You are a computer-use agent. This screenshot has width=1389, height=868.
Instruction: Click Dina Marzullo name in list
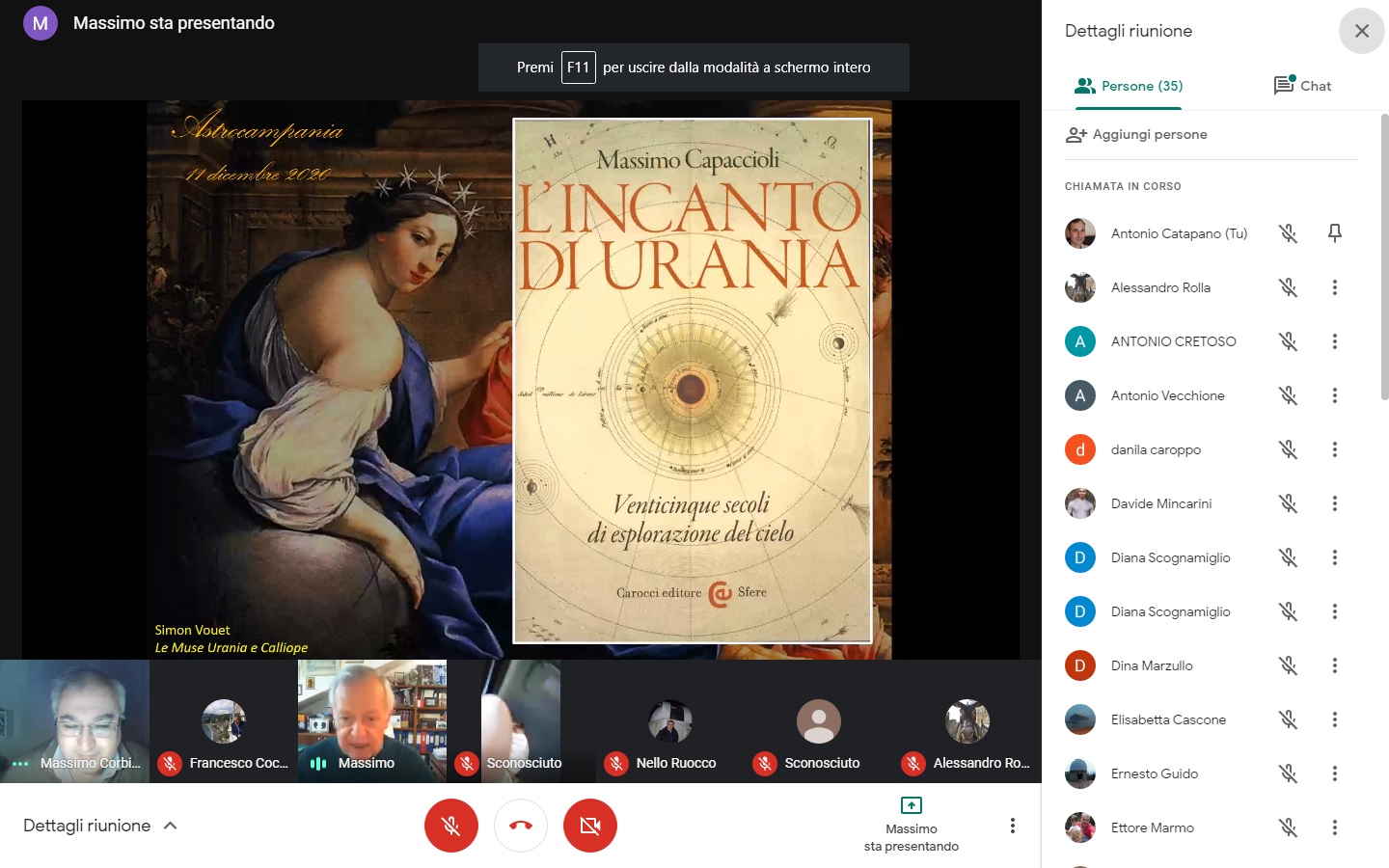point(1152,665)
